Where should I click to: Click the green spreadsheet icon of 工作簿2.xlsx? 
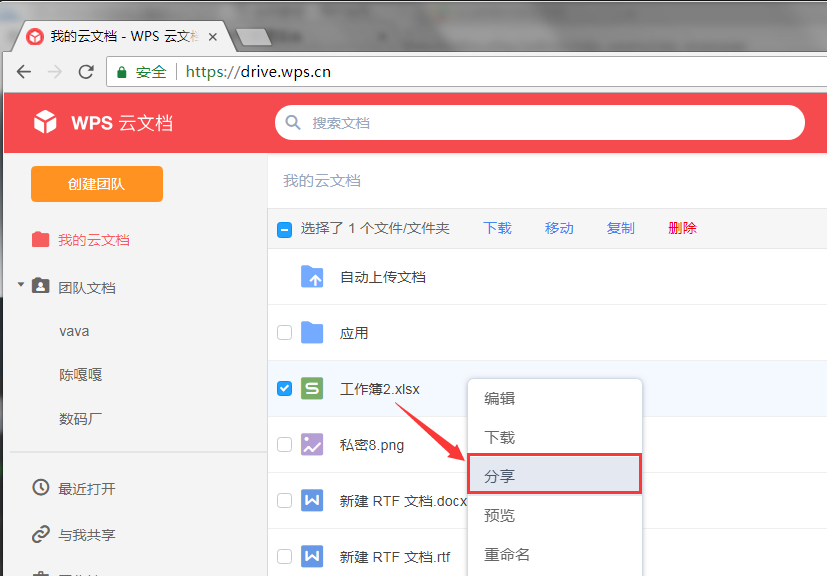[x=312, y=389]
